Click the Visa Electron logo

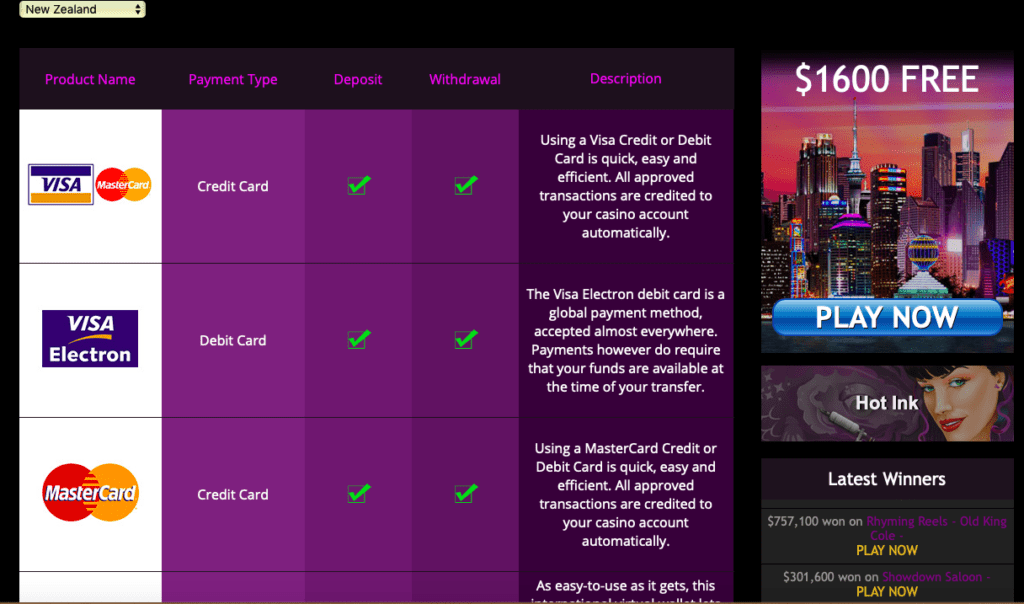[x=90, y=339]
